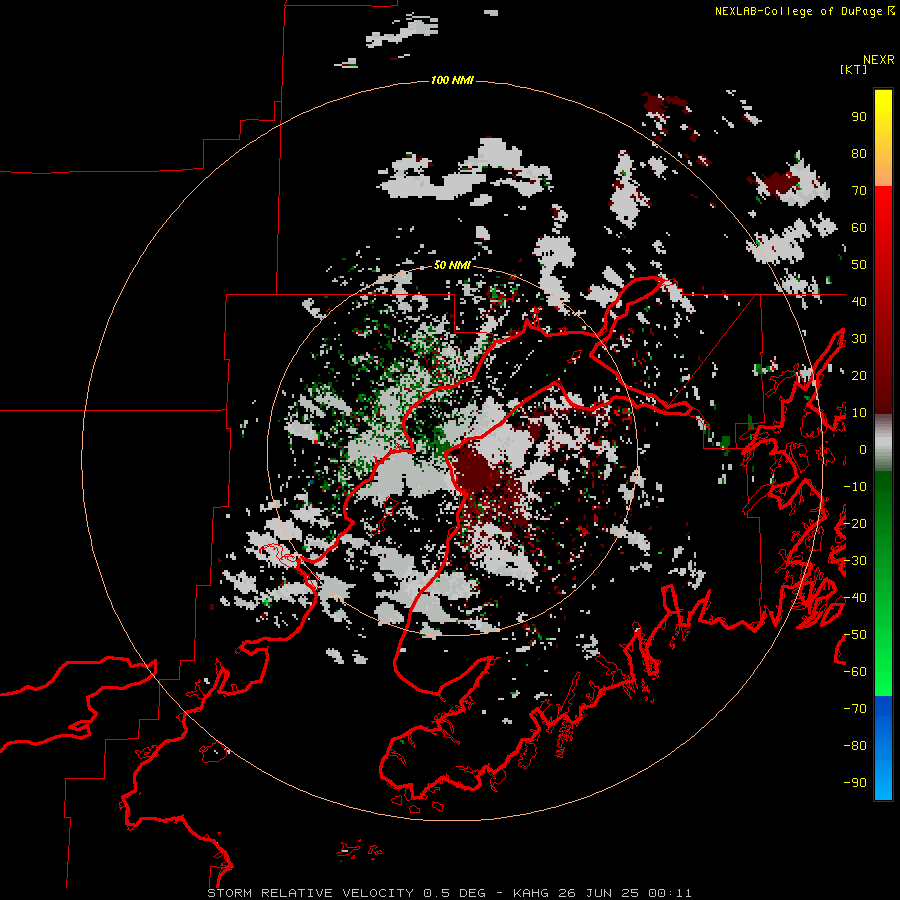Click the positive 10 knot scale value

[859, 413]
